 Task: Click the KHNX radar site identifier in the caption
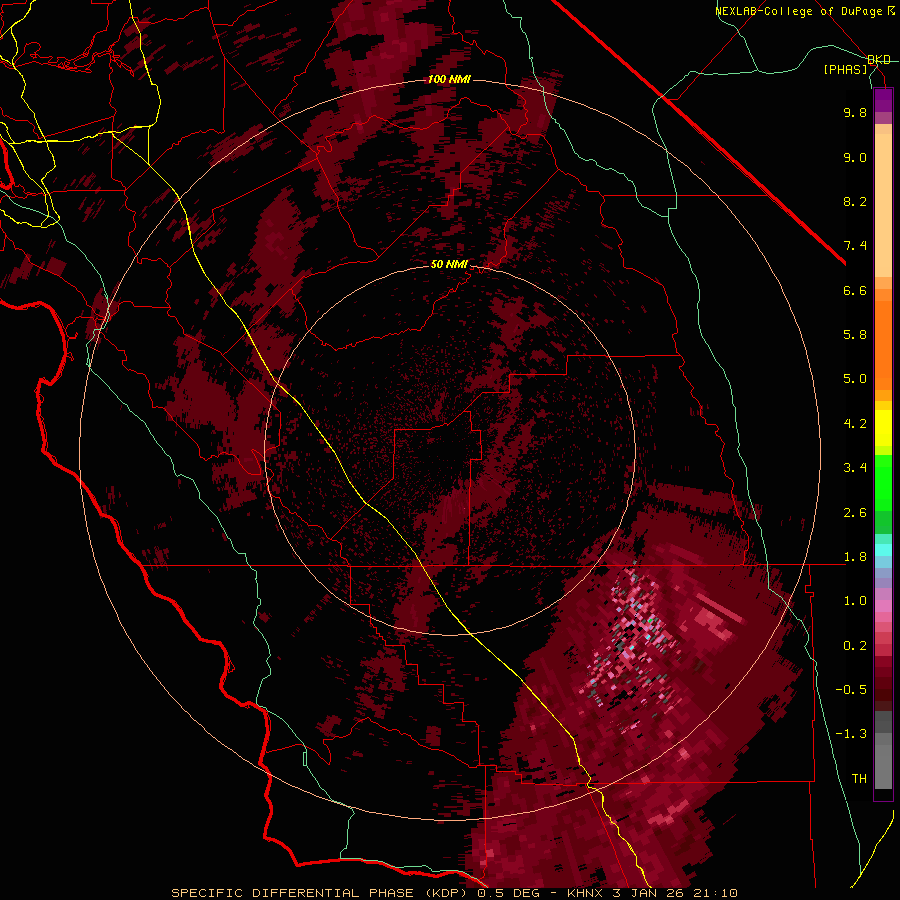point(585,893)
